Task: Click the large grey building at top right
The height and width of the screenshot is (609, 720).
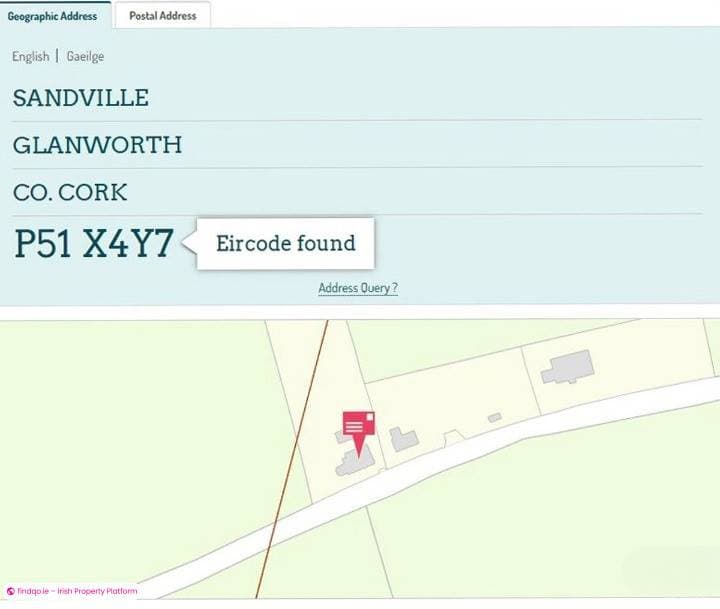Action: [568, 367]
